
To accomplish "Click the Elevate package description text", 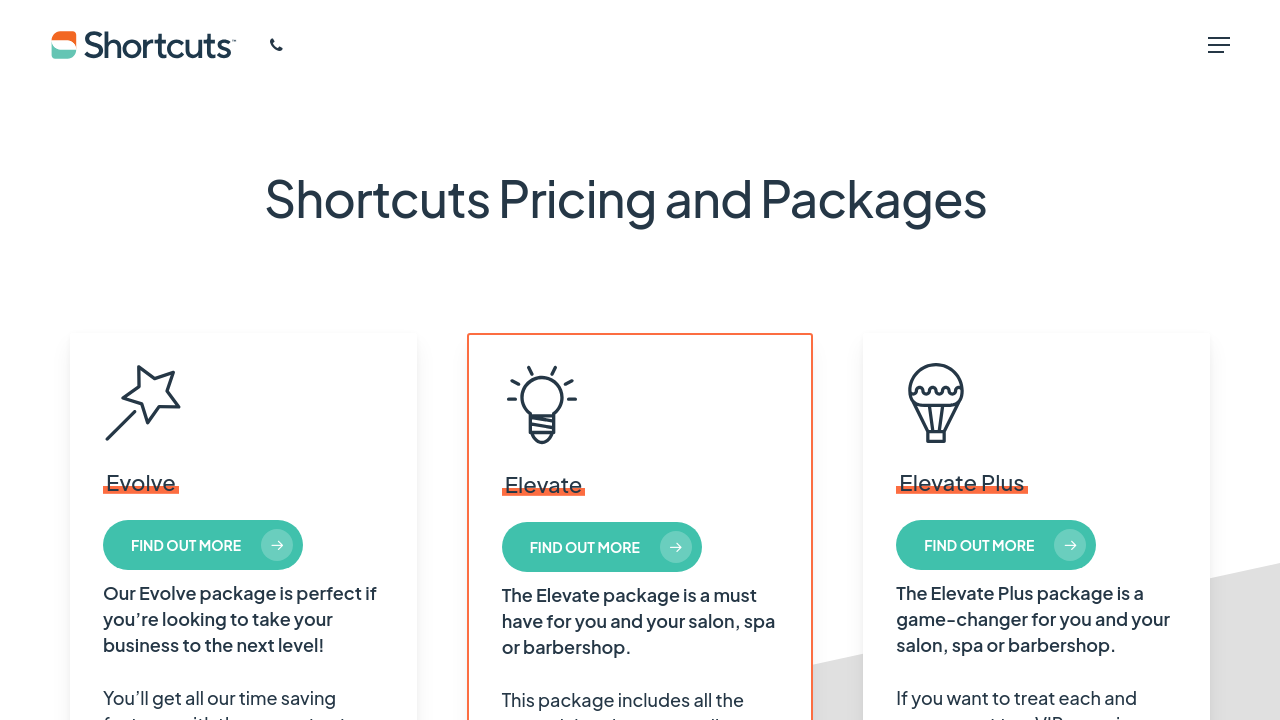I will tap(638, 621).
